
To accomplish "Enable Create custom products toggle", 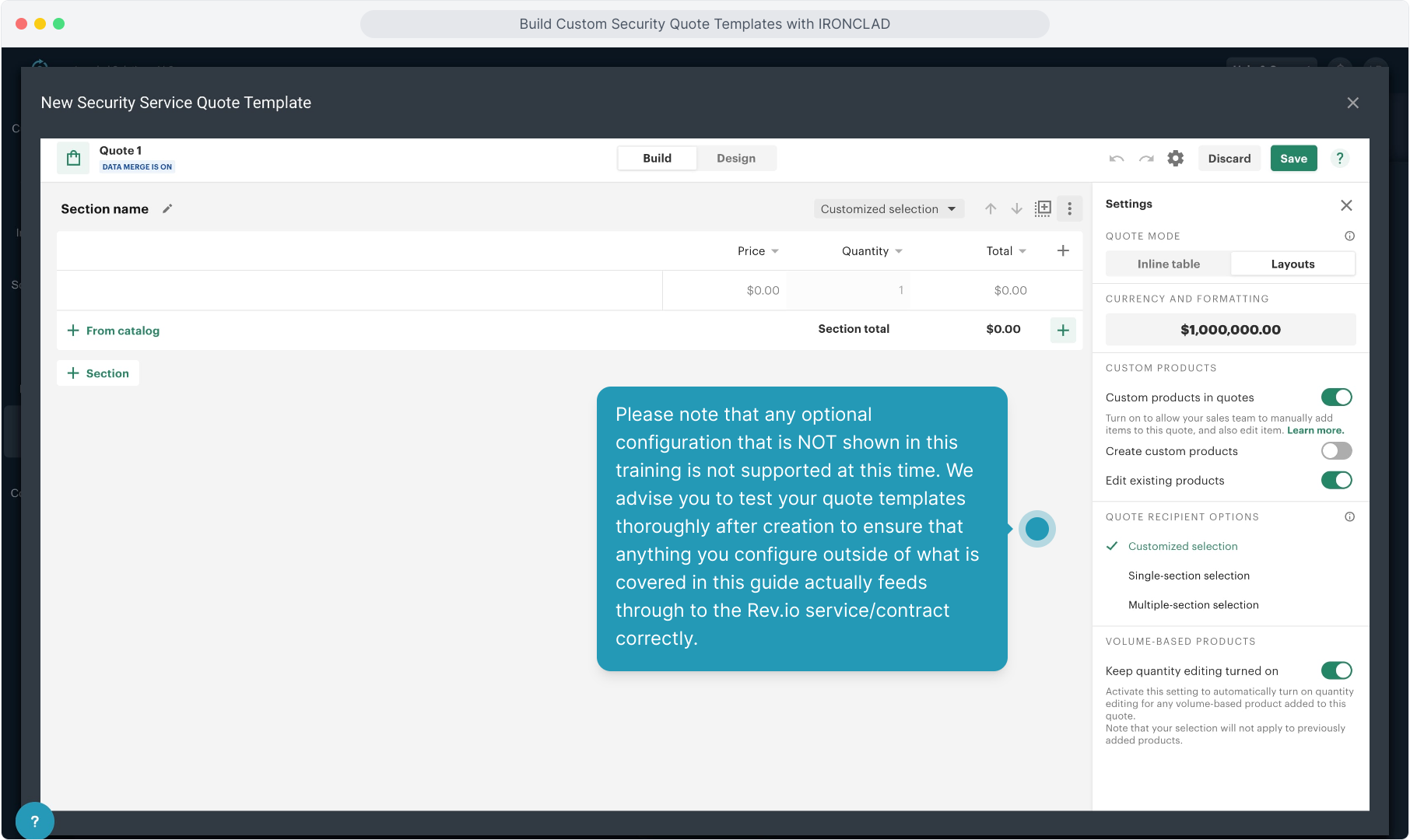I will [1336, 451].
